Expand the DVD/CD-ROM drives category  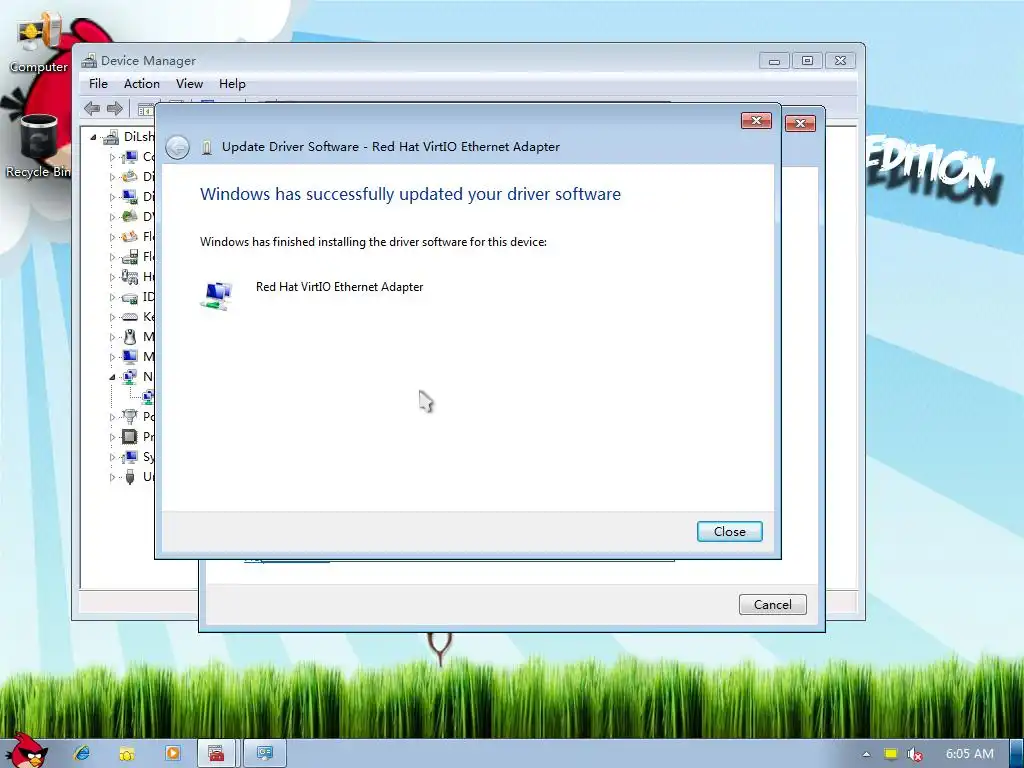pos(112,217)
